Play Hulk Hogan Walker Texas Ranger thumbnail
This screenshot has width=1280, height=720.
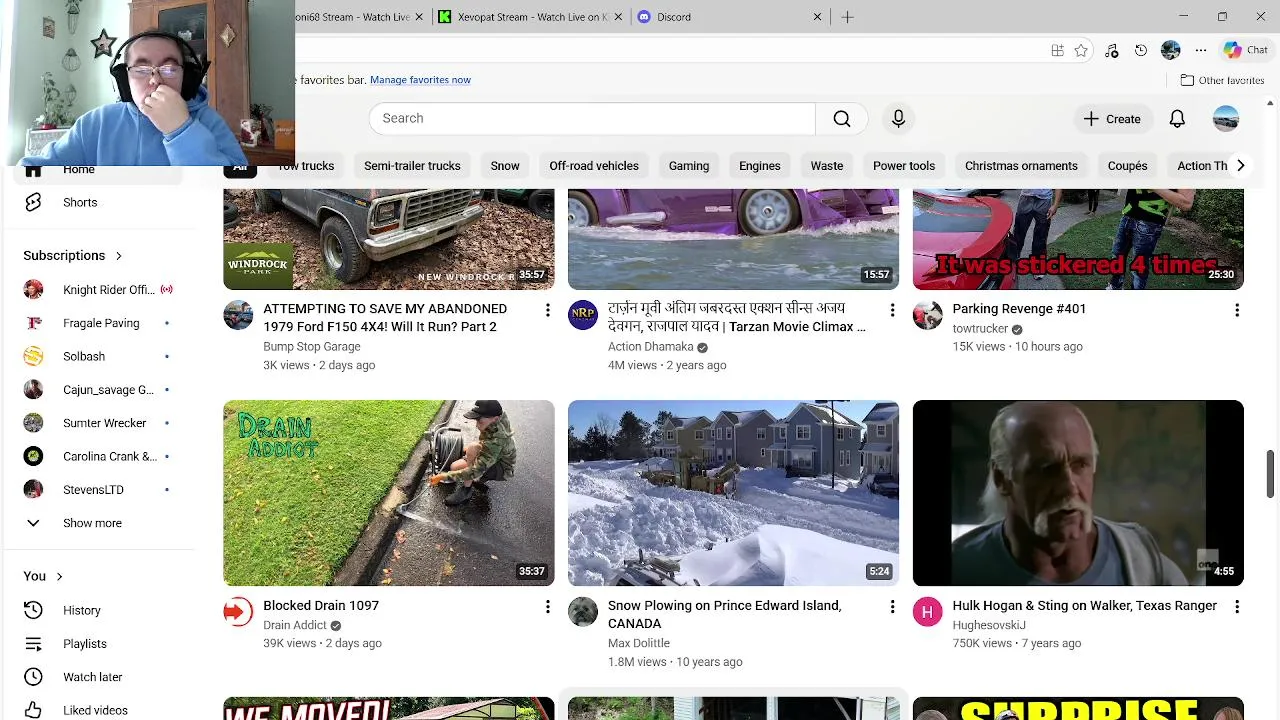1078,493
